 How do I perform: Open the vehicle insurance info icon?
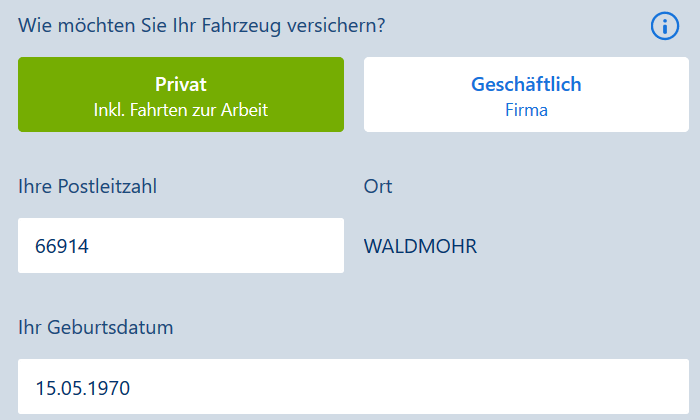click(x=665, y=26)
